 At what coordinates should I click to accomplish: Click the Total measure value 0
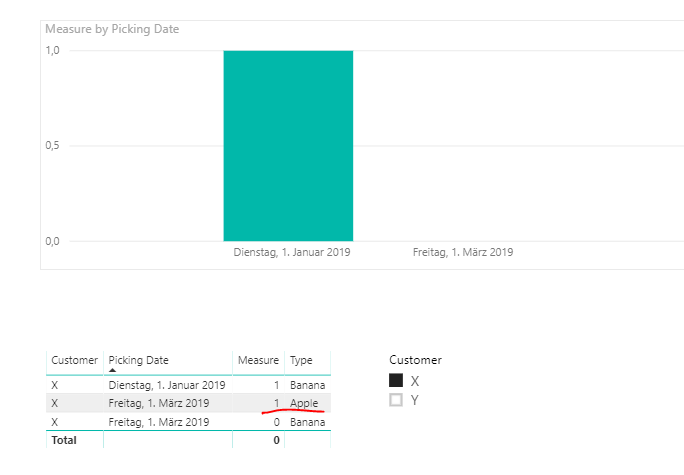tap(277, 440)
